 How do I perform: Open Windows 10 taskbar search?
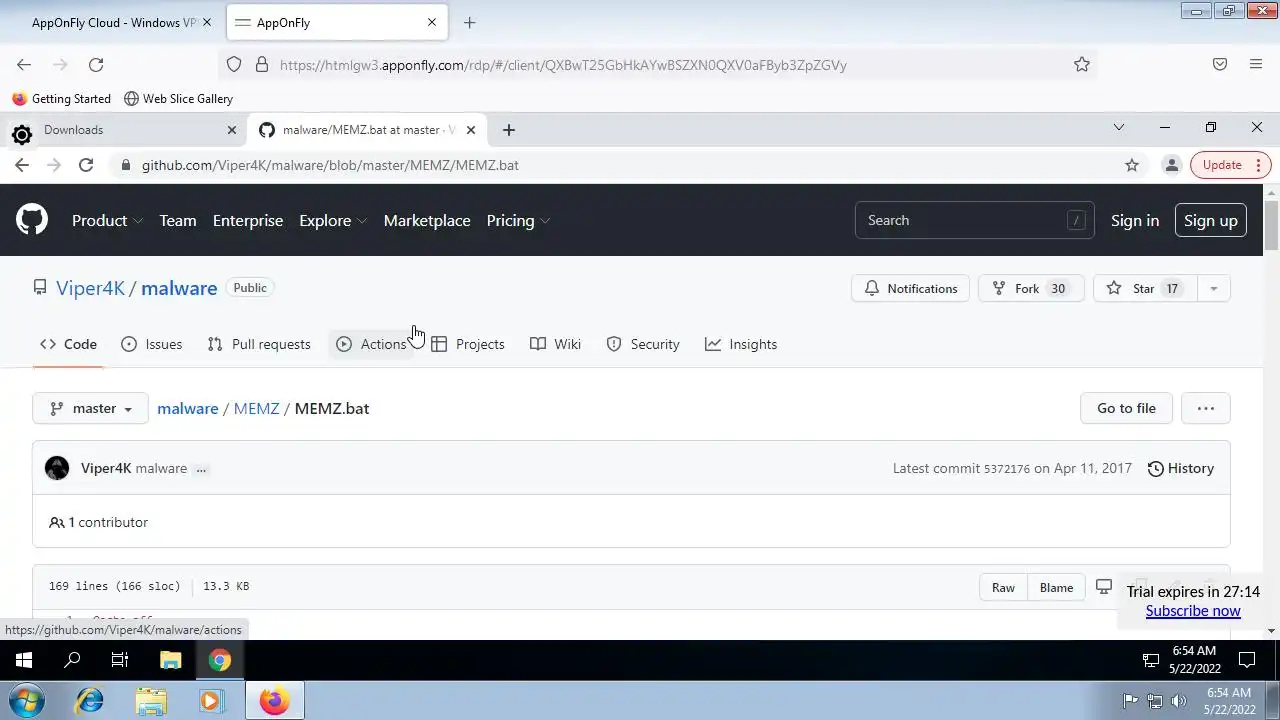point(72,660)
